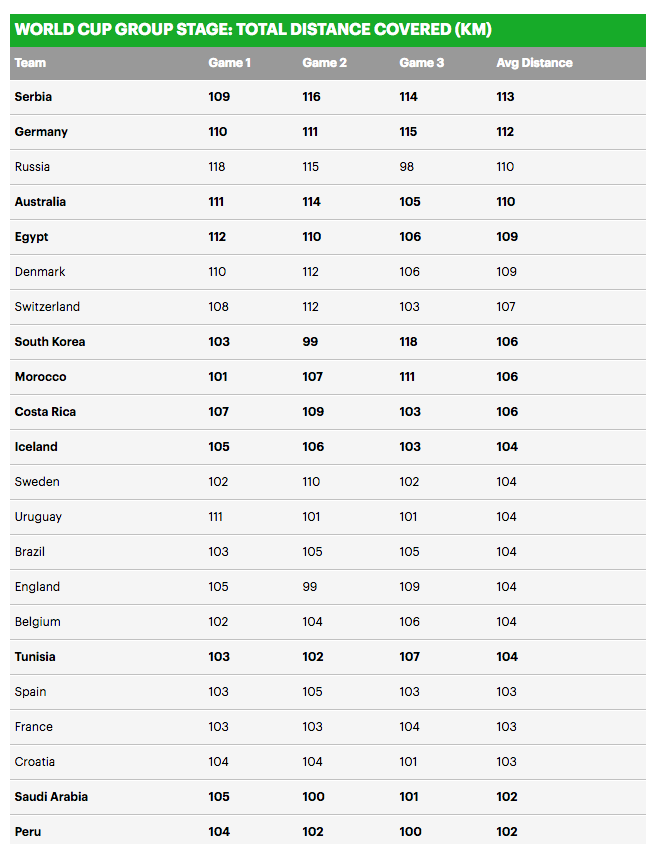This screenshot has height=844, width=650.
Task: Select Tunisia's Game 3 value 107
Action: tap(410, 657)
